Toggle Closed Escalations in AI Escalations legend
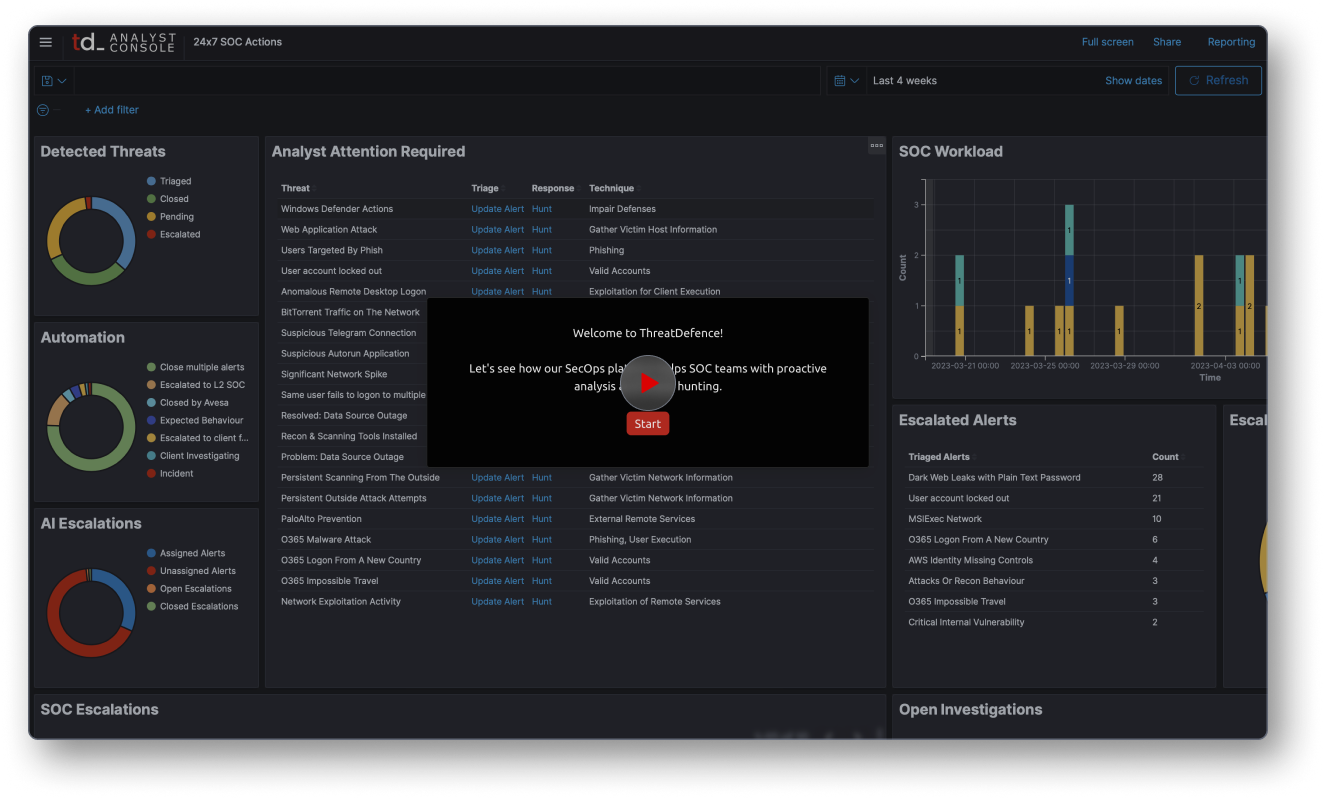The image size is (1324, 799). [198, 605]
